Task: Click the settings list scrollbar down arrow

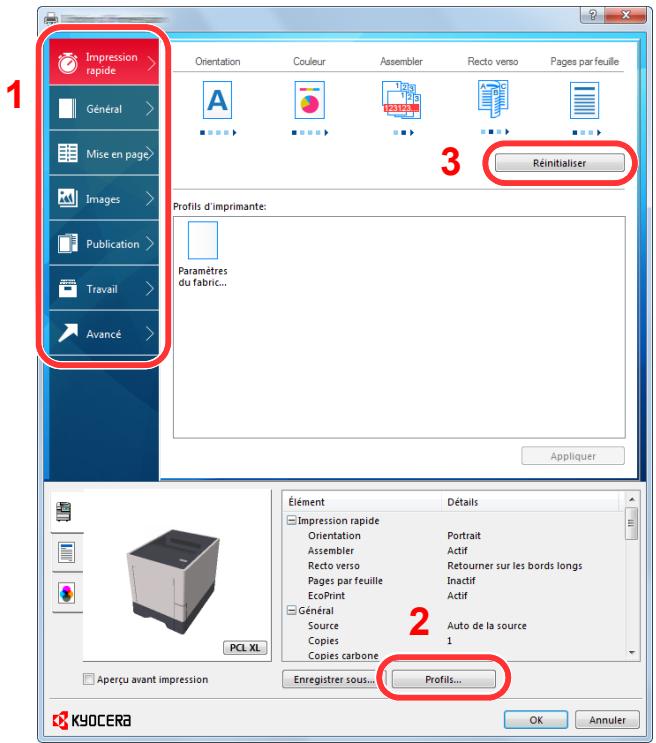Action: [x=631, y=652]
